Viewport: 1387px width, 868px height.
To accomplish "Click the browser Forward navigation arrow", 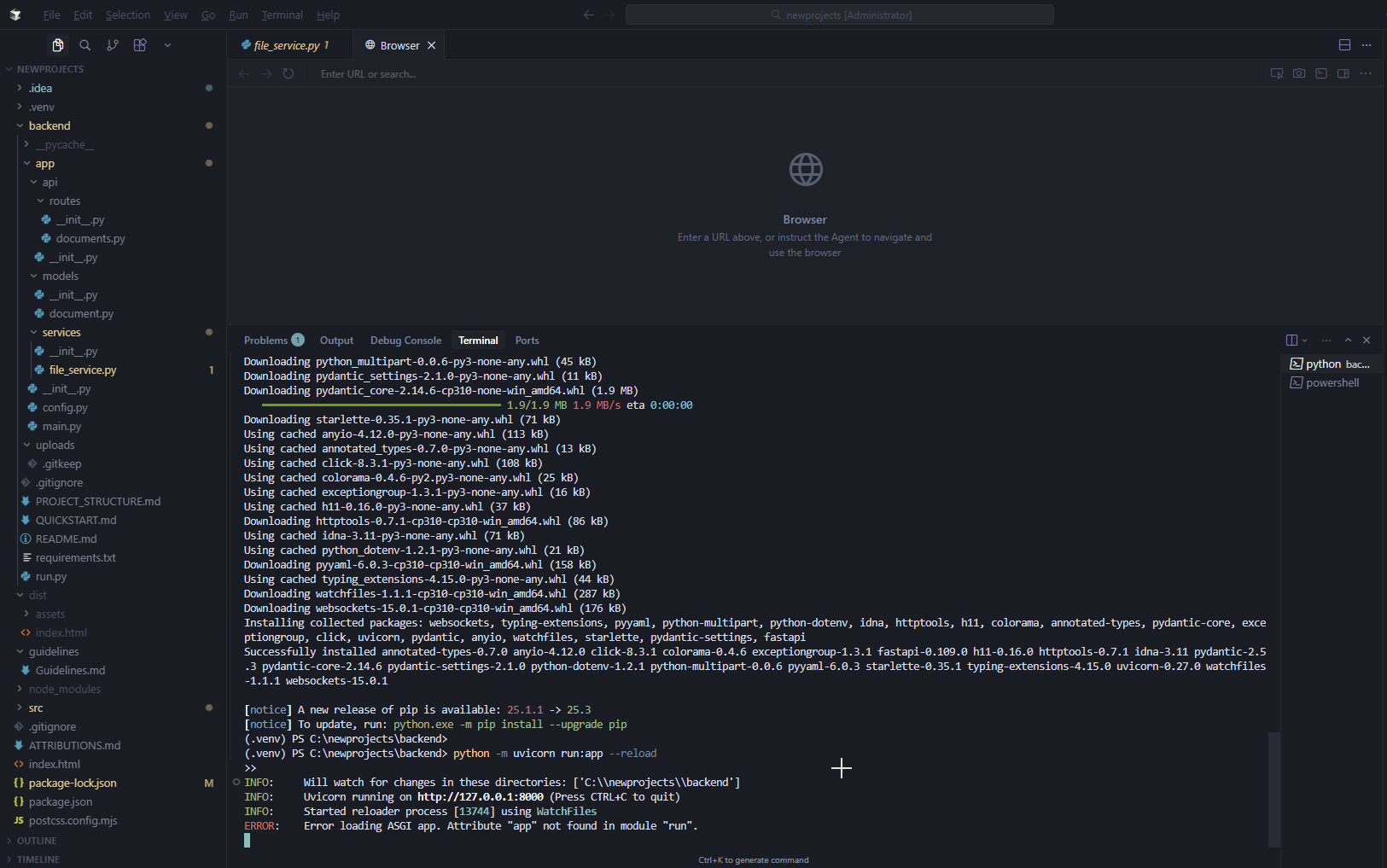I will (x=266, y=74).
